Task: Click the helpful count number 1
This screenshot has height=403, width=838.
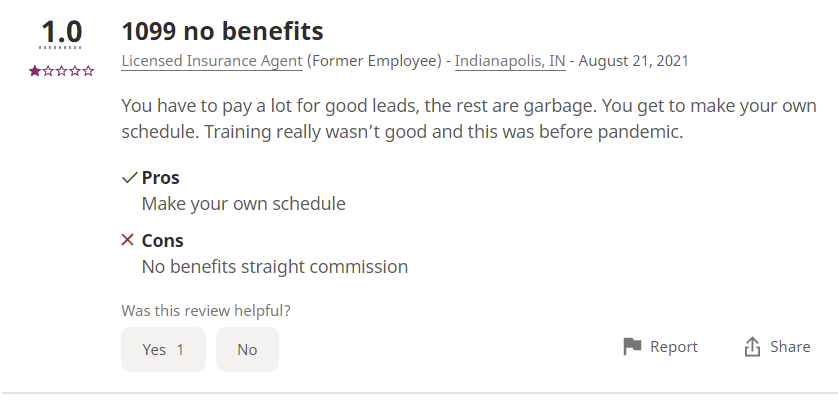Action: tap(181, 349)
